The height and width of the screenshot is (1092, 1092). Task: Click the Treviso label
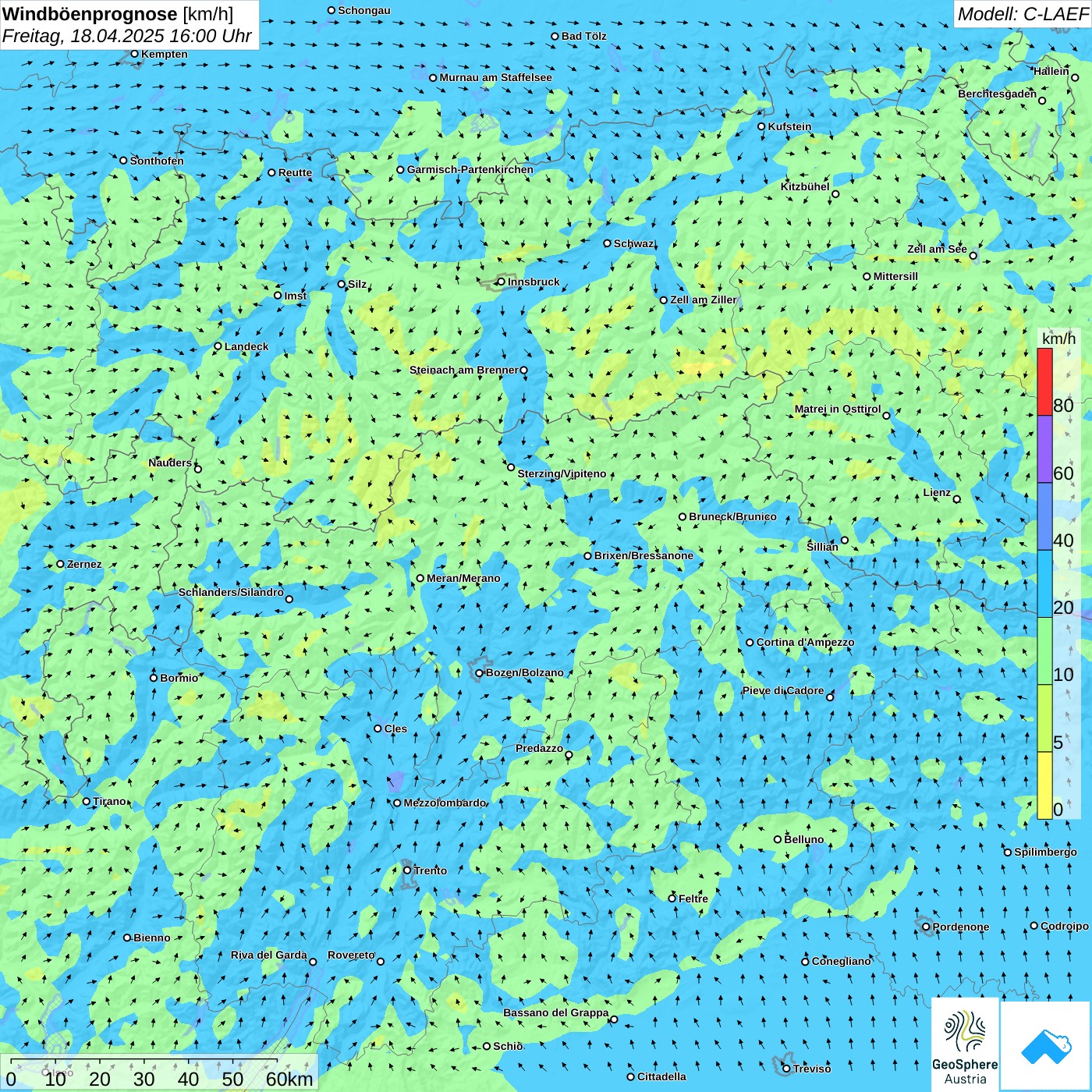[x=811, y=1069]
